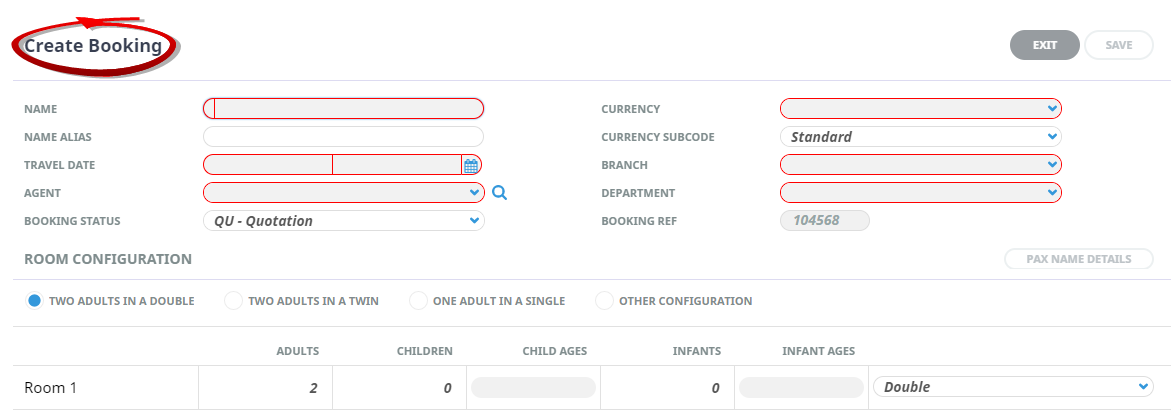Edit Room 1 Adults count field
Image resolution: width=1171 pixels, height=413 pixels.
[x=266, y=388]
